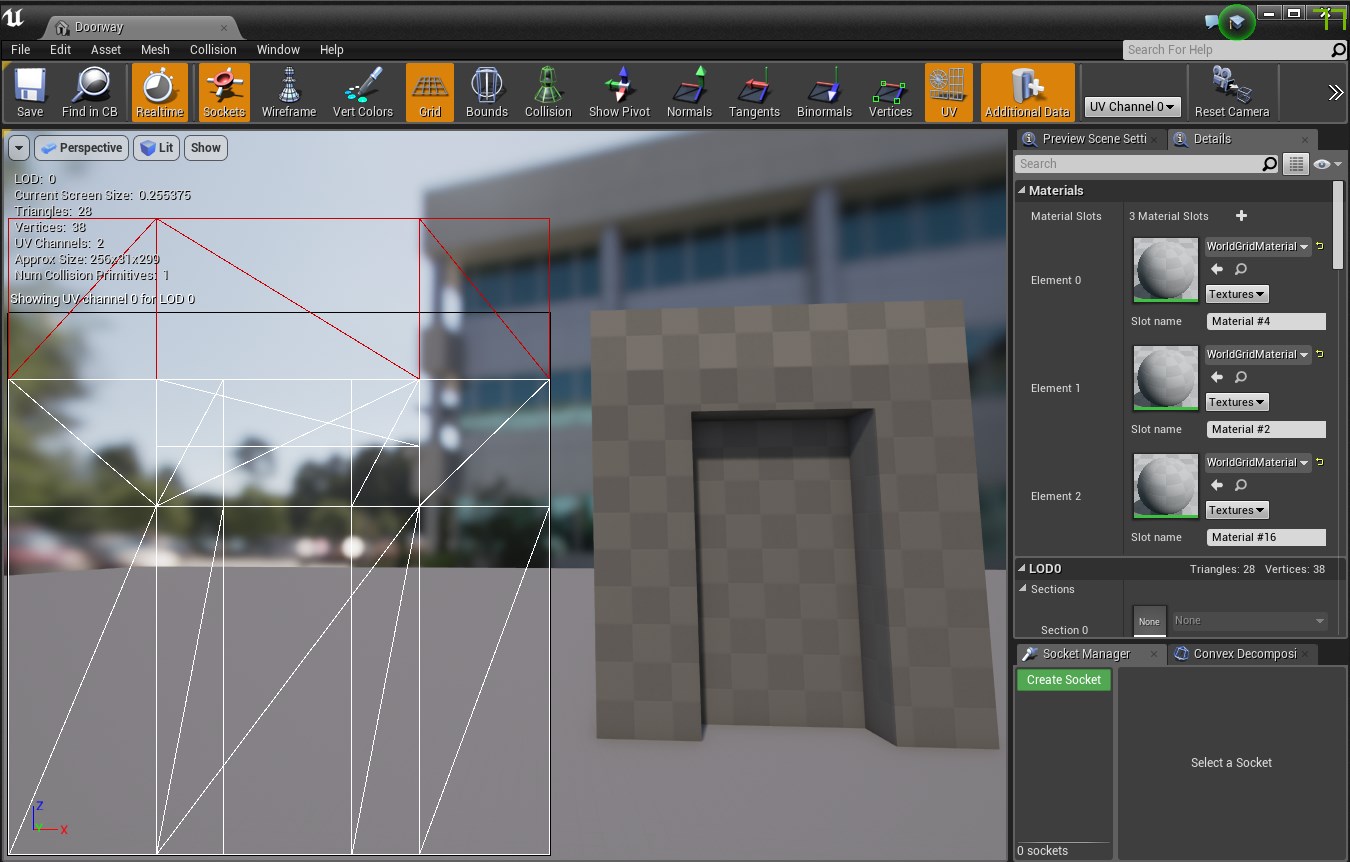The height and width of the screenshot is (862, 1350).
Task: Collapse the Materials section
Action: point(1022,190)
